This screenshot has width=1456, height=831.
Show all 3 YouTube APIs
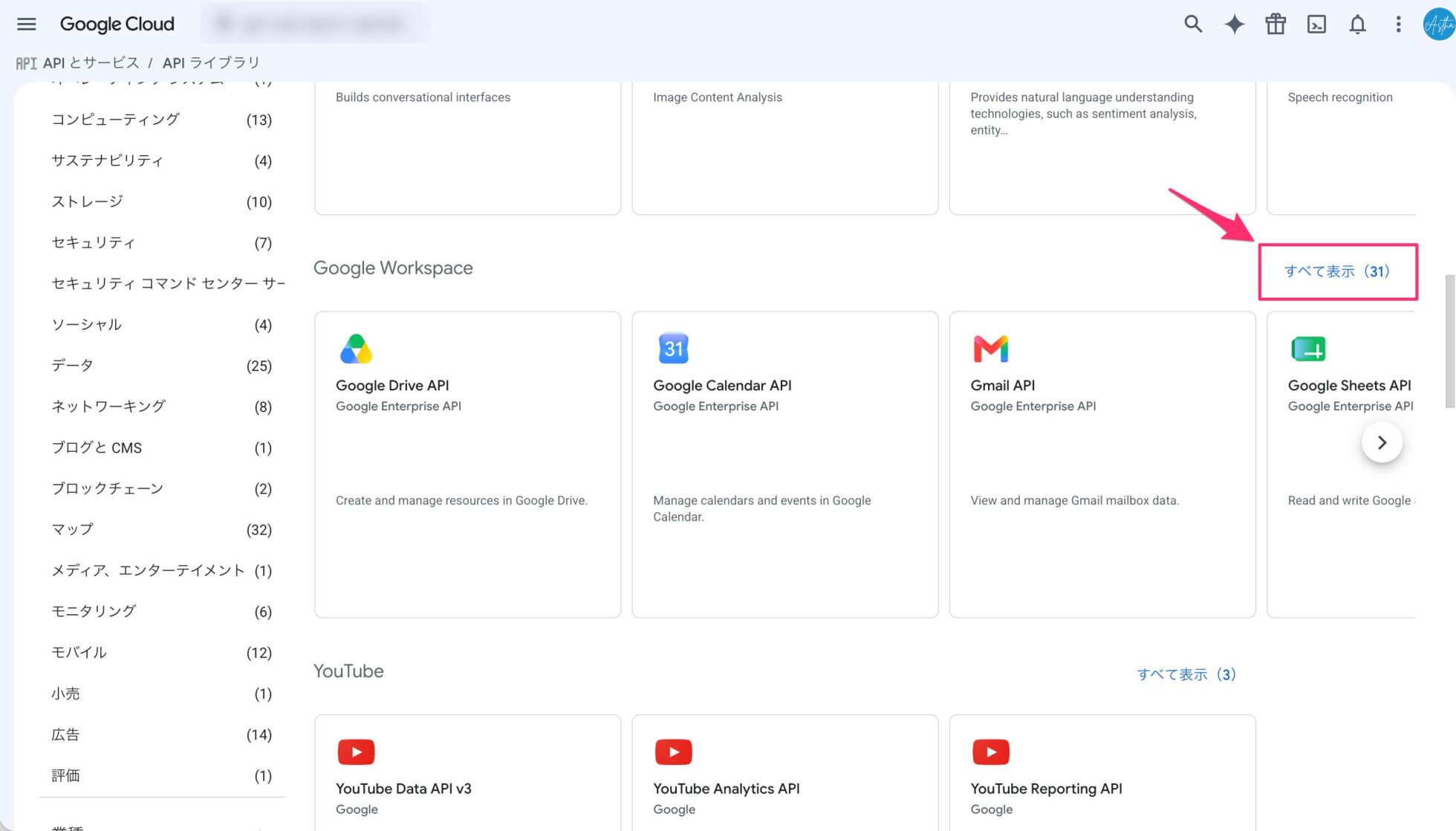coord(1186,674)
